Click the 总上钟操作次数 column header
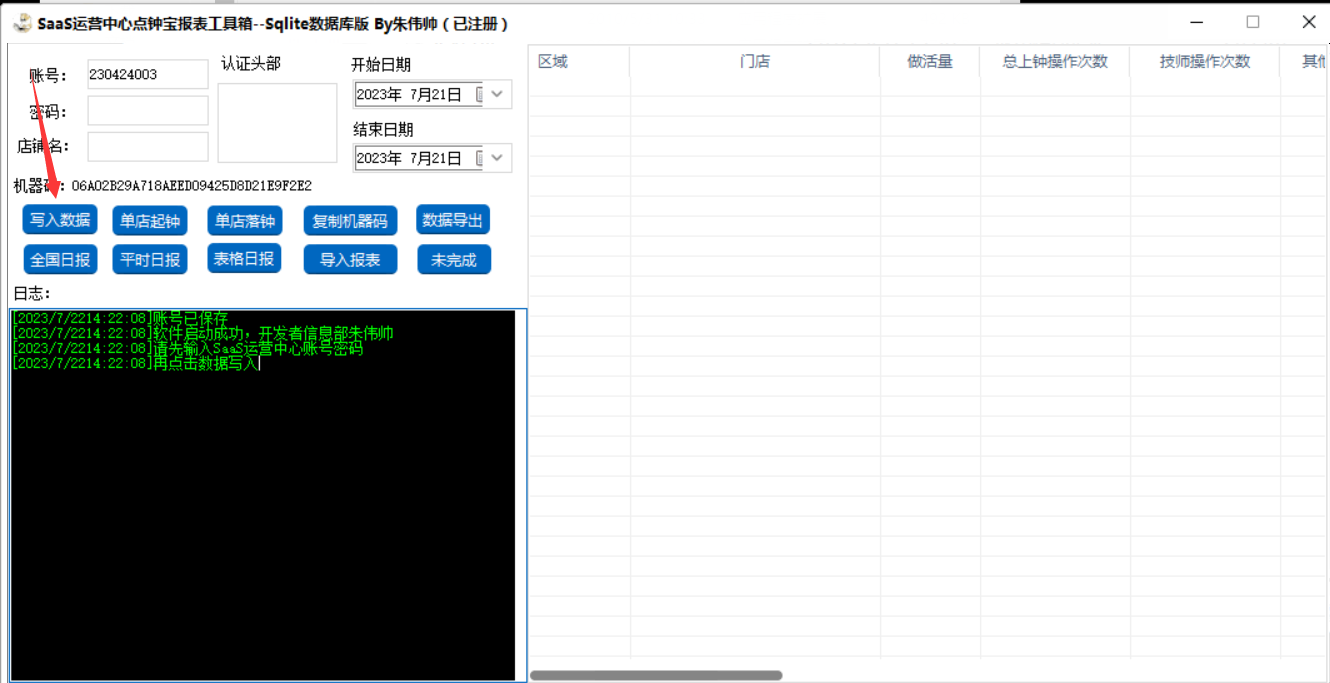This screenshot has height=683, width=1330. tap(1055, 62)
